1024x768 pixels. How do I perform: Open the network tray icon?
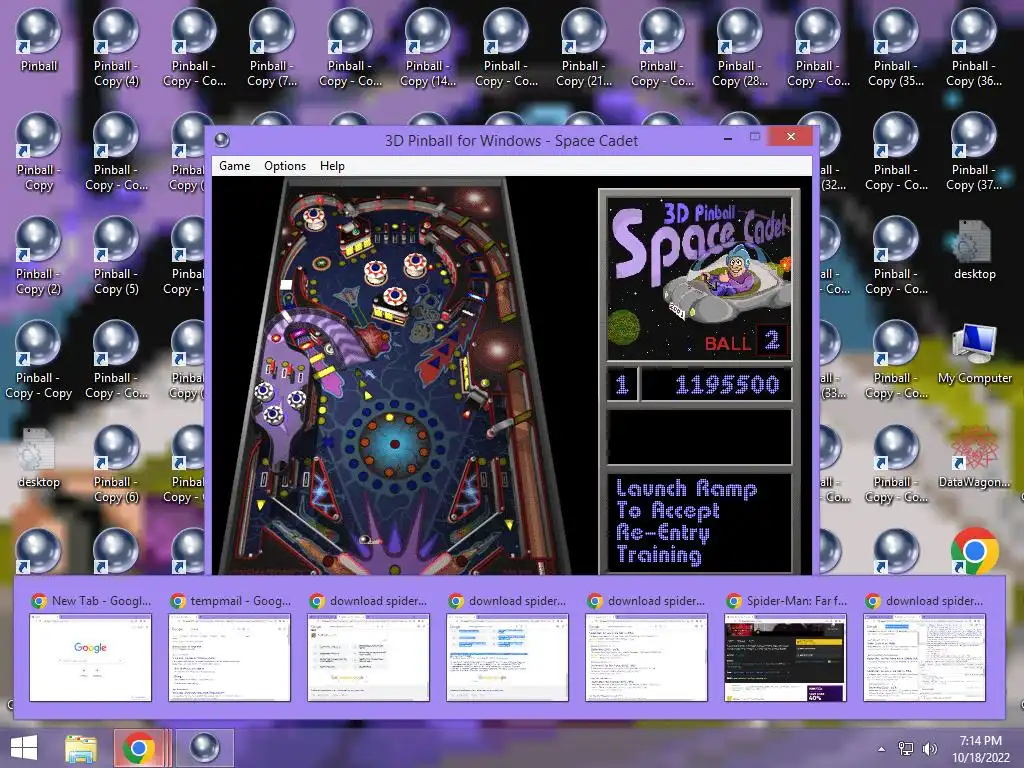[x=906, y=749]
